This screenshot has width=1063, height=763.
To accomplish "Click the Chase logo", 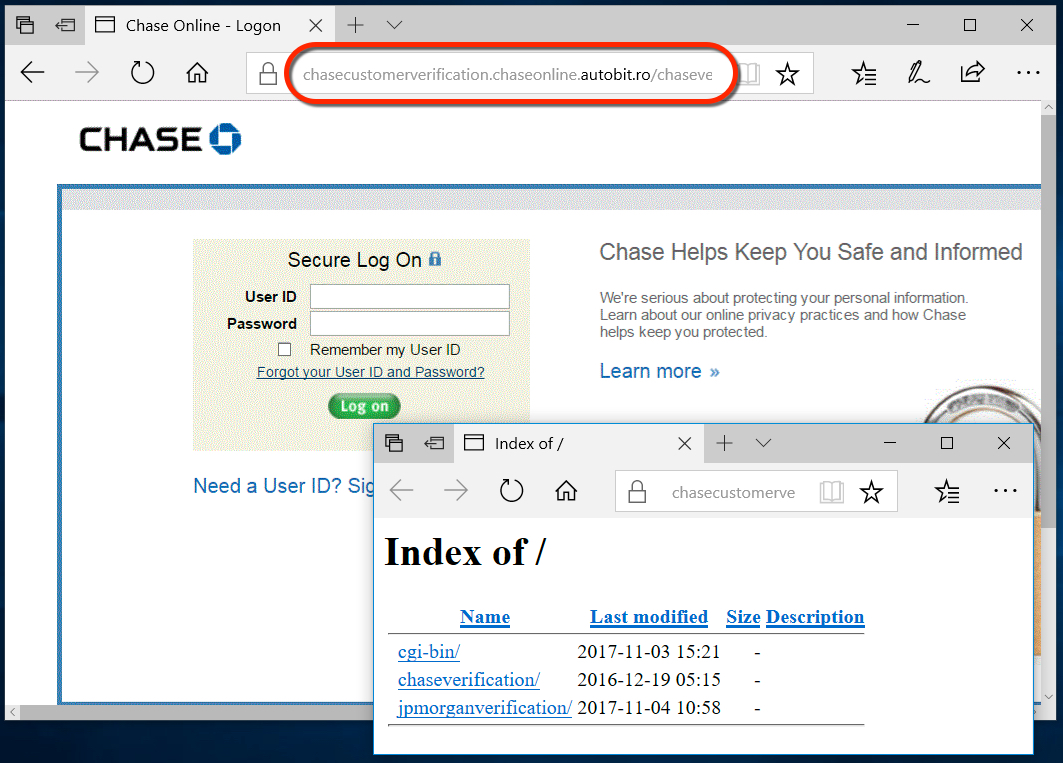I will (x=160, y=139).
